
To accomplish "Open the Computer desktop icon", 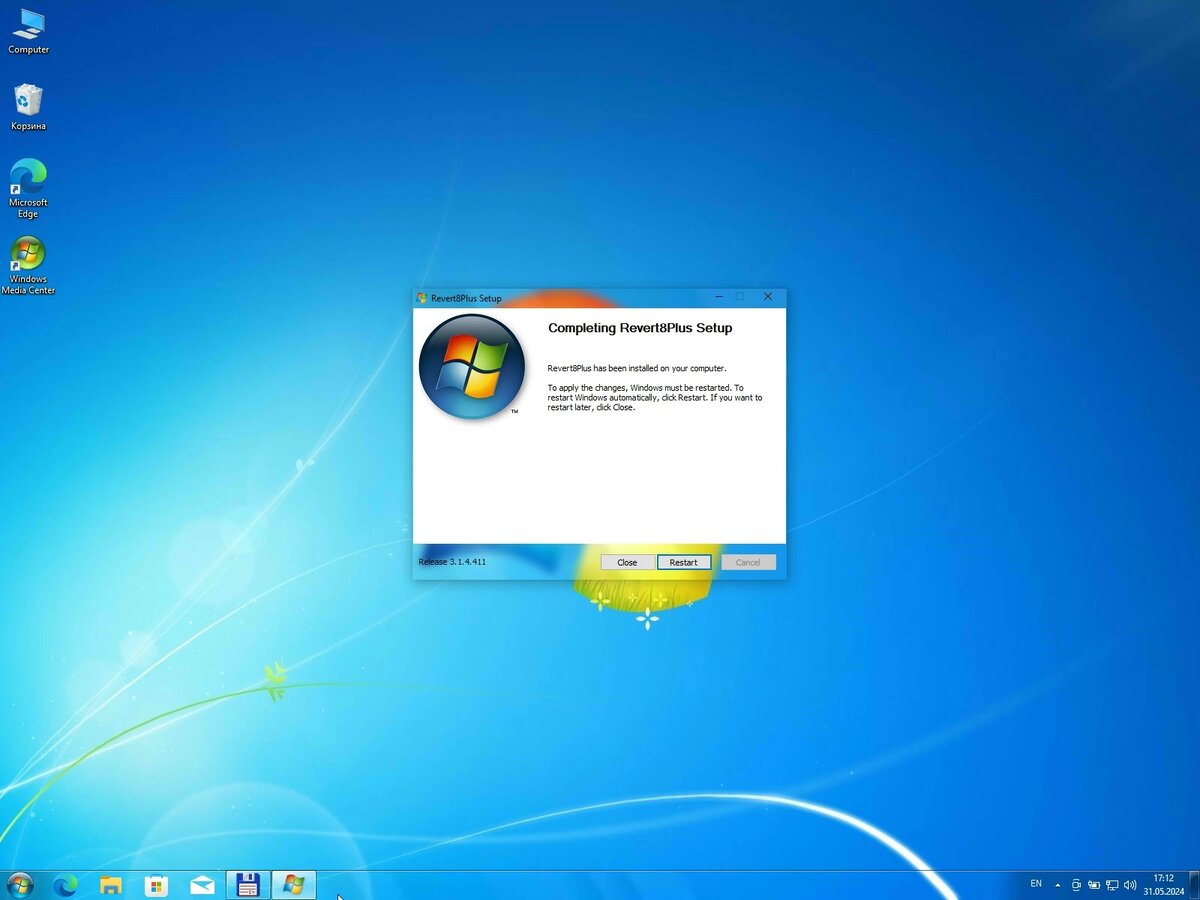I will point(28,31).
